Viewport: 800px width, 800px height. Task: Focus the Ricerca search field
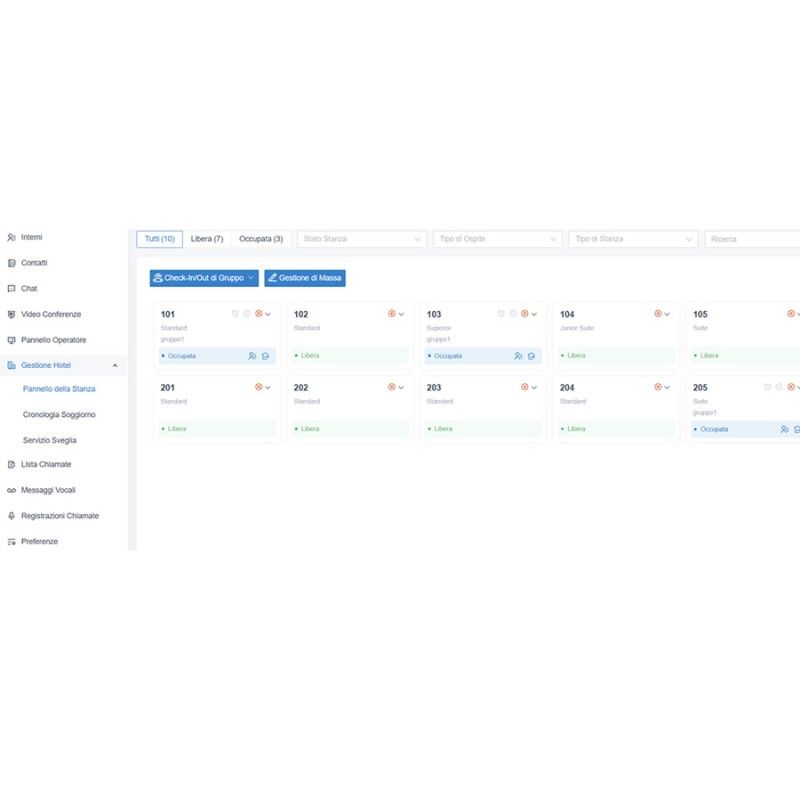(x=753, y=239)
